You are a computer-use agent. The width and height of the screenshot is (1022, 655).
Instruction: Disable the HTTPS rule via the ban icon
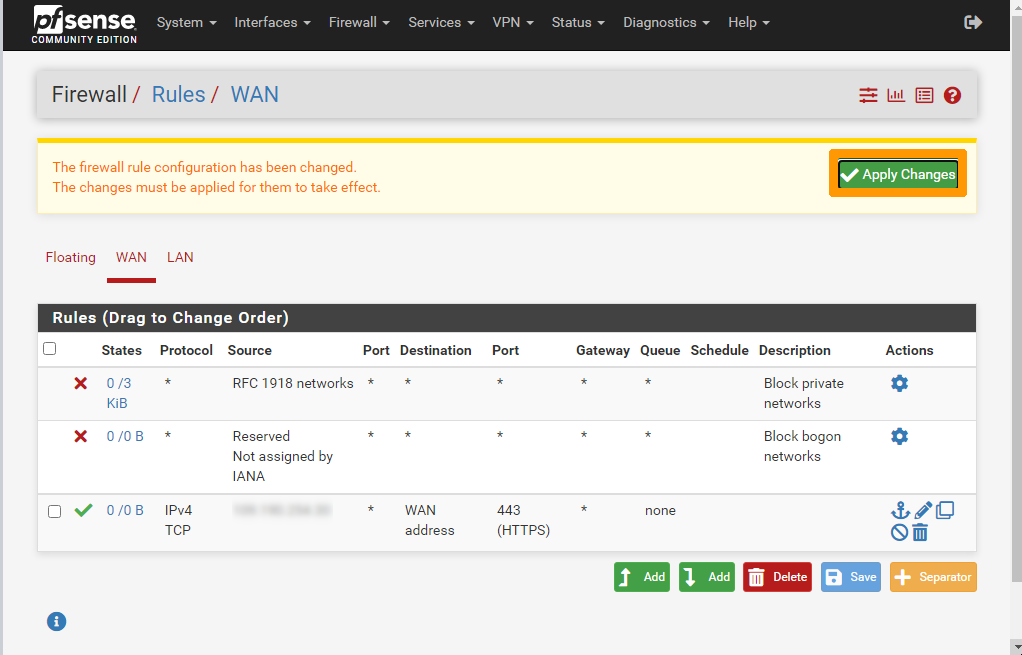point(899,532)
